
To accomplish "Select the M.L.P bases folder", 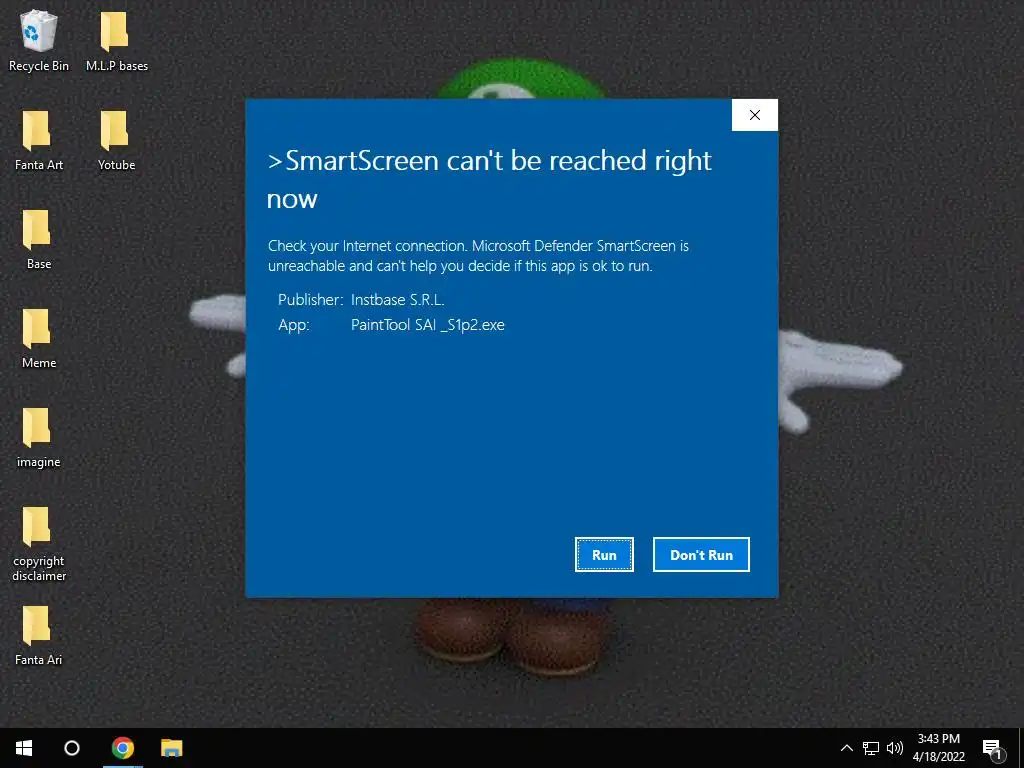I will (116, 40).
